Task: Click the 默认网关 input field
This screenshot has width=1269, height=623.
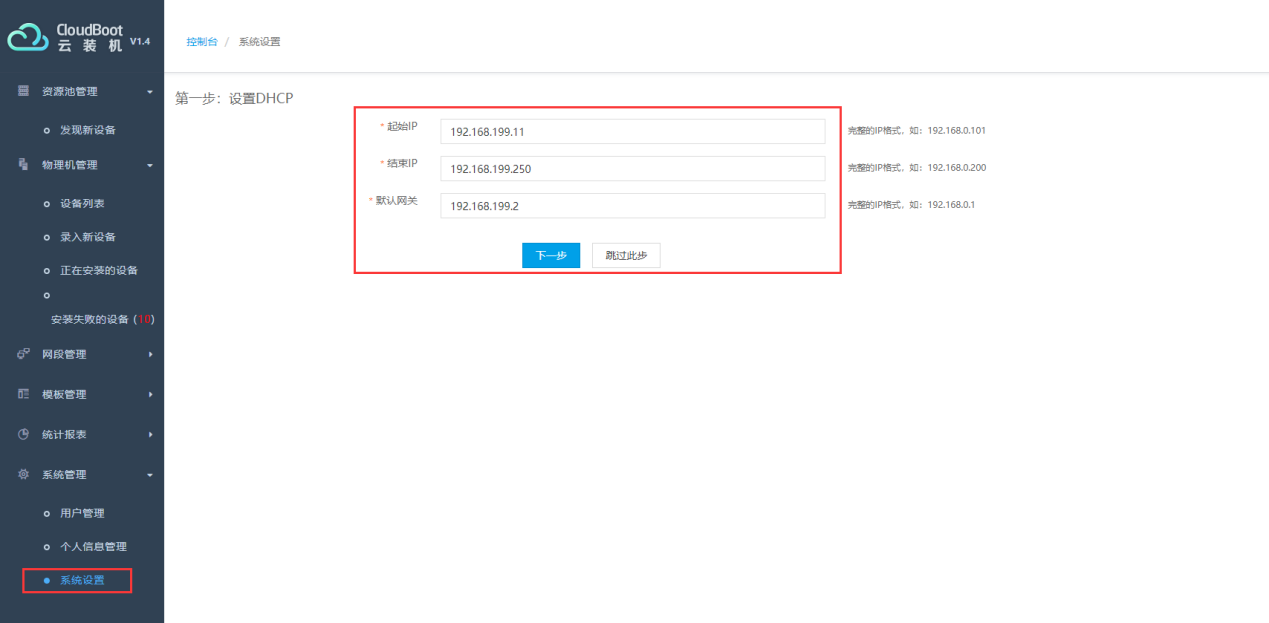Action: click(x=632, y=205)
